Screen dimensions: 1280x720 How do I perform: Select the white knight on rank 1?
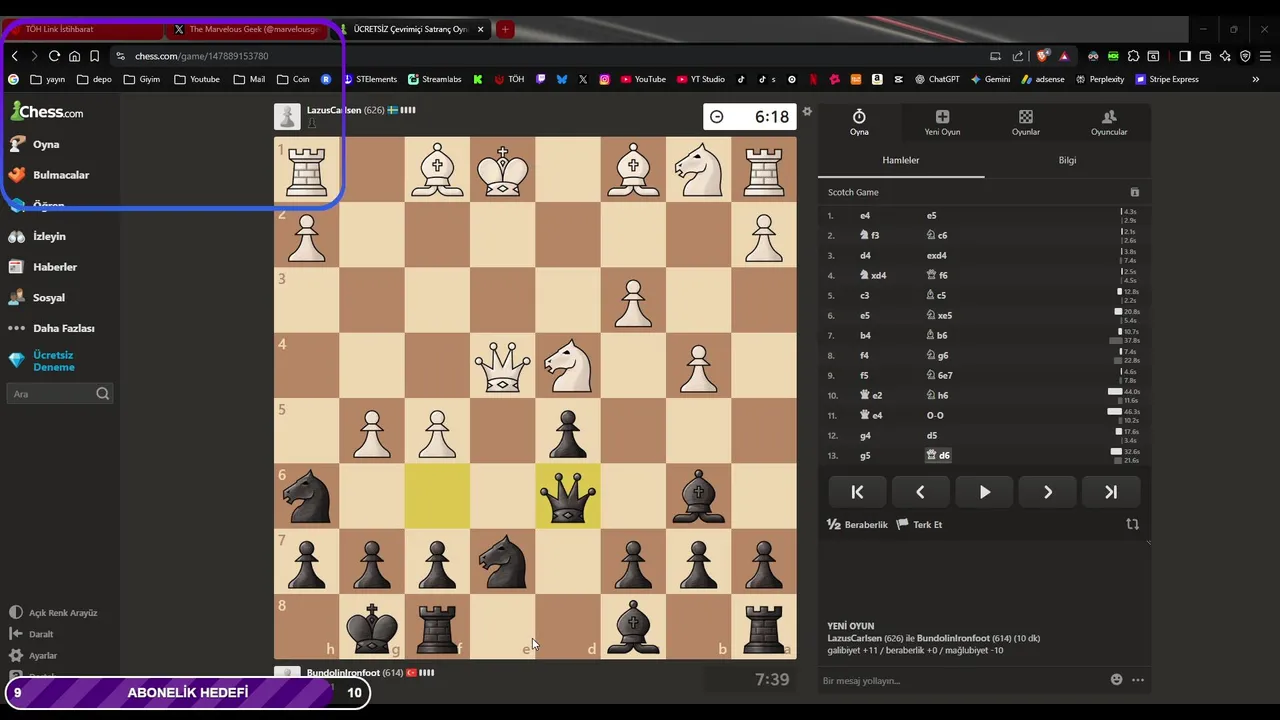point(698,169)
